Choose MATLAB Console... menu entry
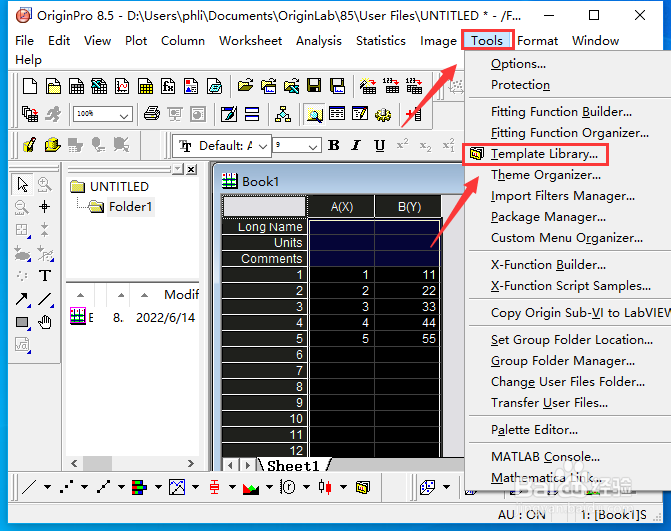Screen dimensions: 671x531 point(545,457)
